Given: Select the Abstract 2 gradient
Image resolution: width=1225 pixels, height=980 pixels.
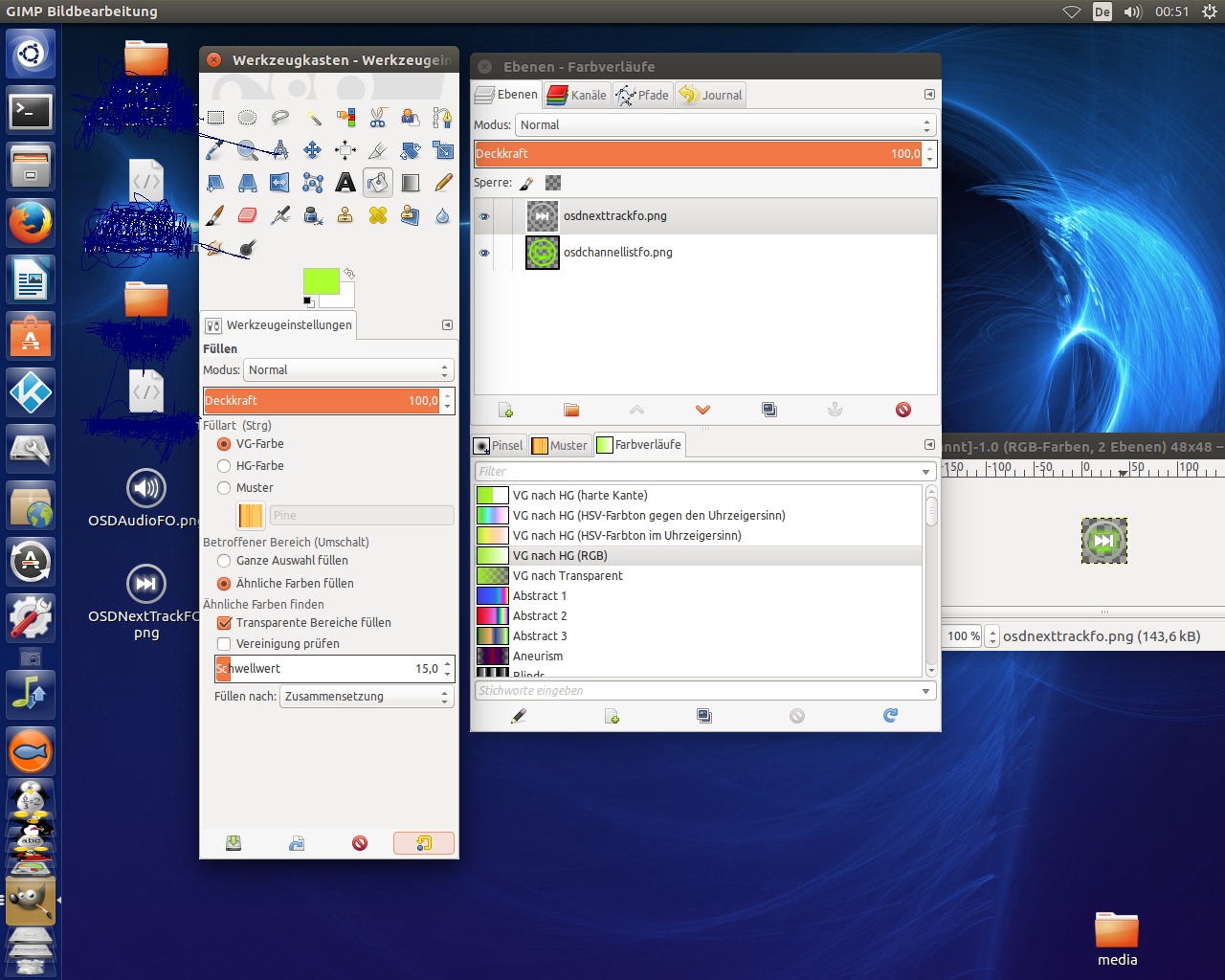Looking at the screenshot, I should pyautogui.click(x=699, y=616).
